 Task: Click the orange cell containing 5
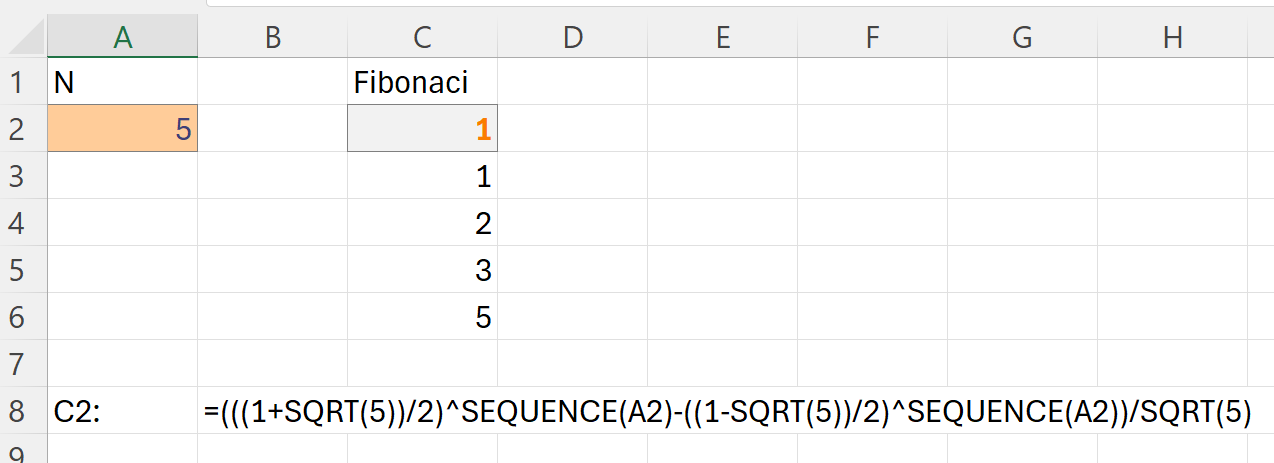(122, 129)
